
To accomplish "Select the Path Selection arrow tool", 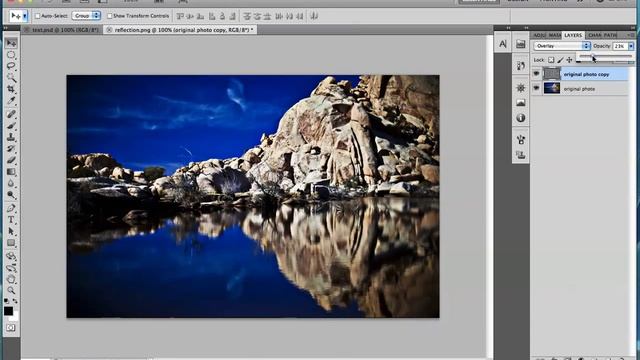I will pos(11,231).
